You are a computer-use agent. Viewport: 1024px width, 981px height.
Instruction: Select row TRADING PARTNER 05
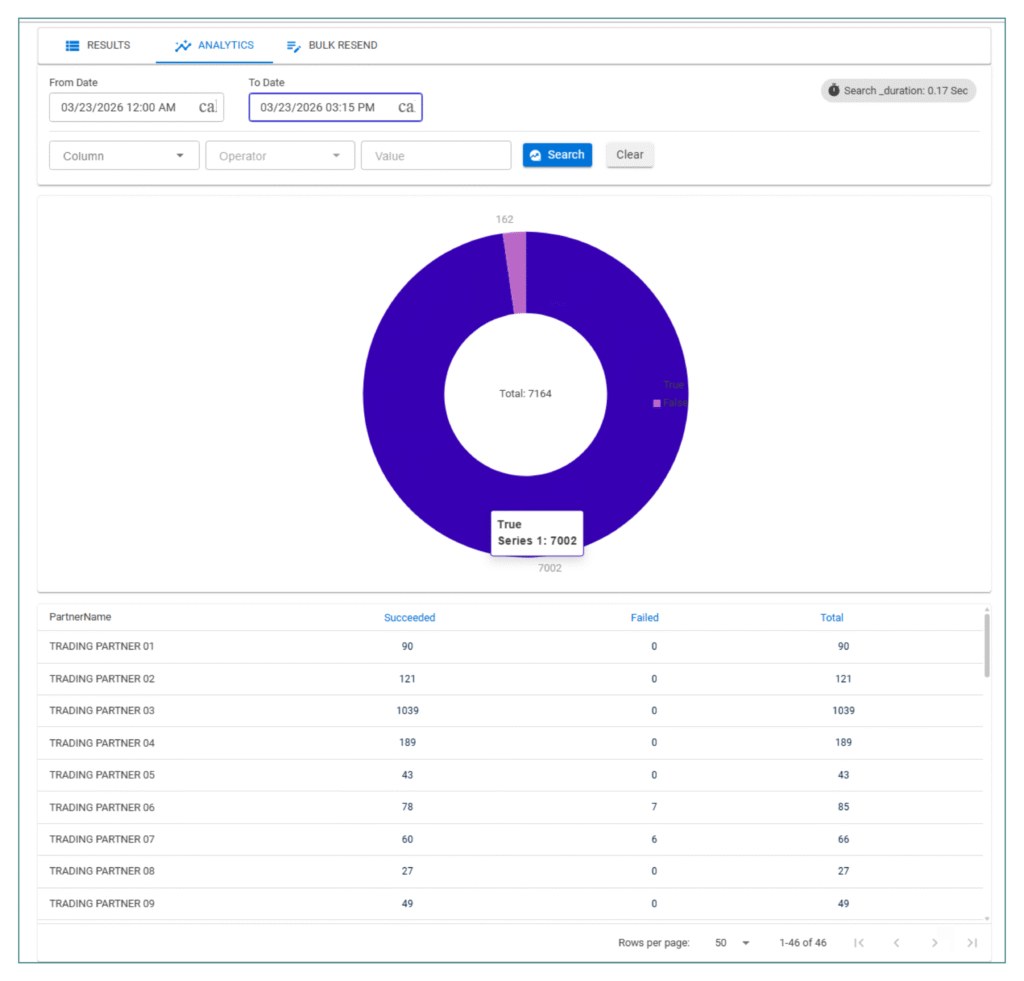[511, 775]
